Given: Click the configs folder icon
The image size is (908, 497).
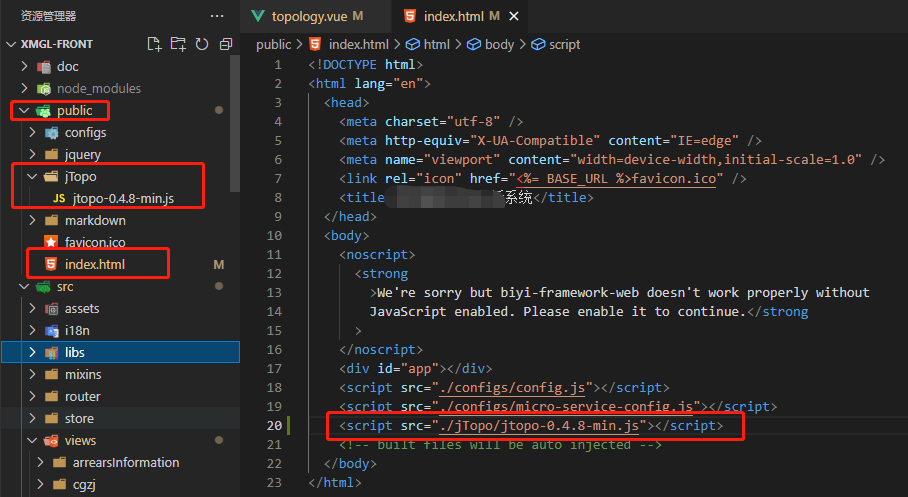Looking at the screenshot, I should click(52, 133).
